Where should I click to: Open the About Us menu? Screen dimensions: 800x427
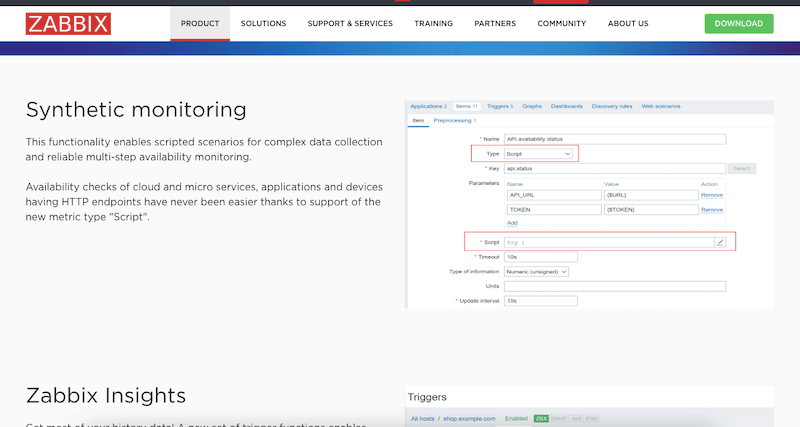628,23
